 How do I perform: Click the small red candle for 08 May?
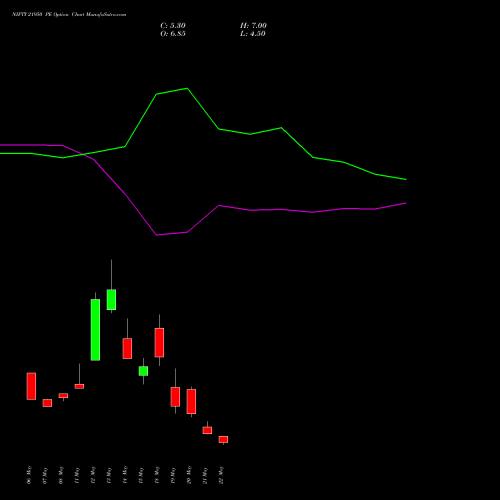click(x=63, y=396)
